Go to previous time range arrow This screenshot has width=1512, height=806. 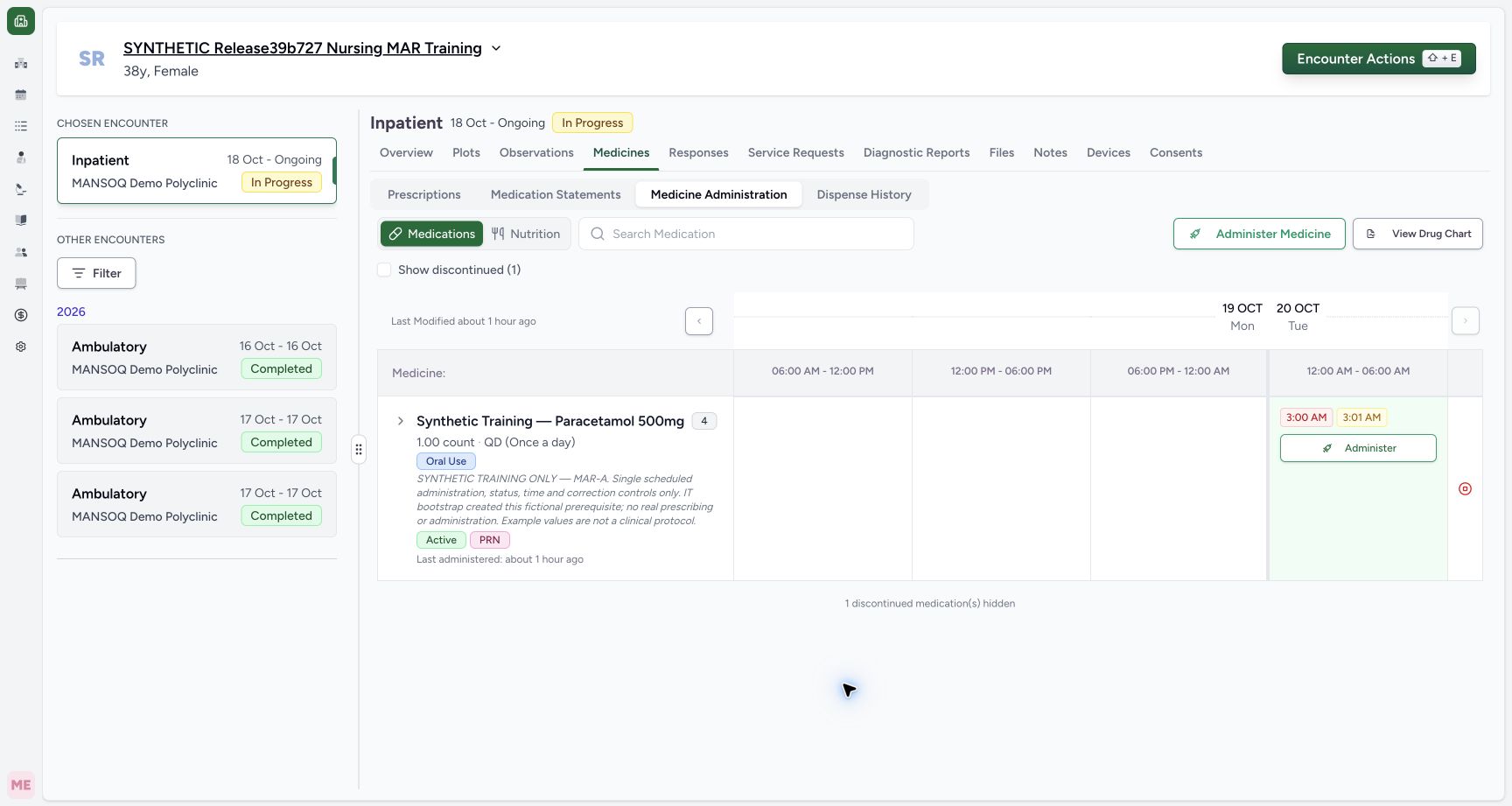(x=699, y=321)
